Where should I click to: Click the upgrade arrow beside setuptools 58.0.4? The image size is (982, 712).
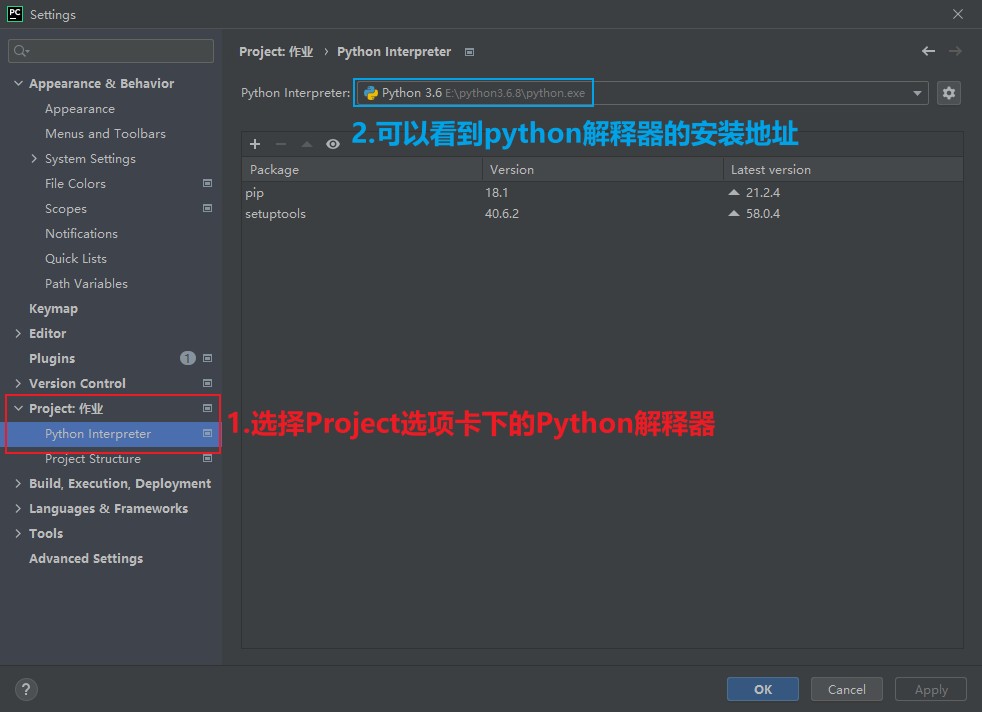click(x=734, y=214)
